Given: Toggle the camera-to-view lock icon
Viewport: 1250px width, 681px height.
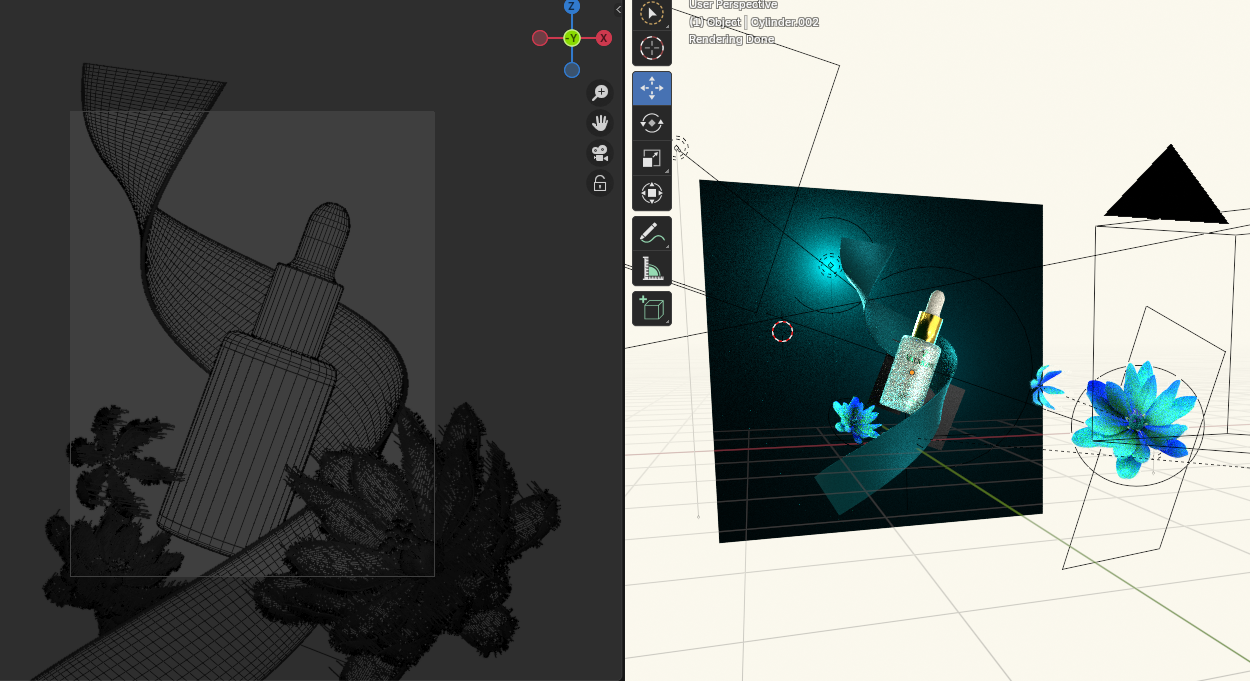Looking at the screenshot, I should pos(600,183).
